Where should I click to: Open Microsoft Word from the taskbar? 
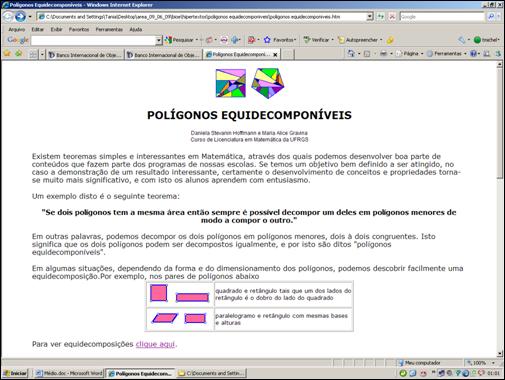tap(69, 373)
